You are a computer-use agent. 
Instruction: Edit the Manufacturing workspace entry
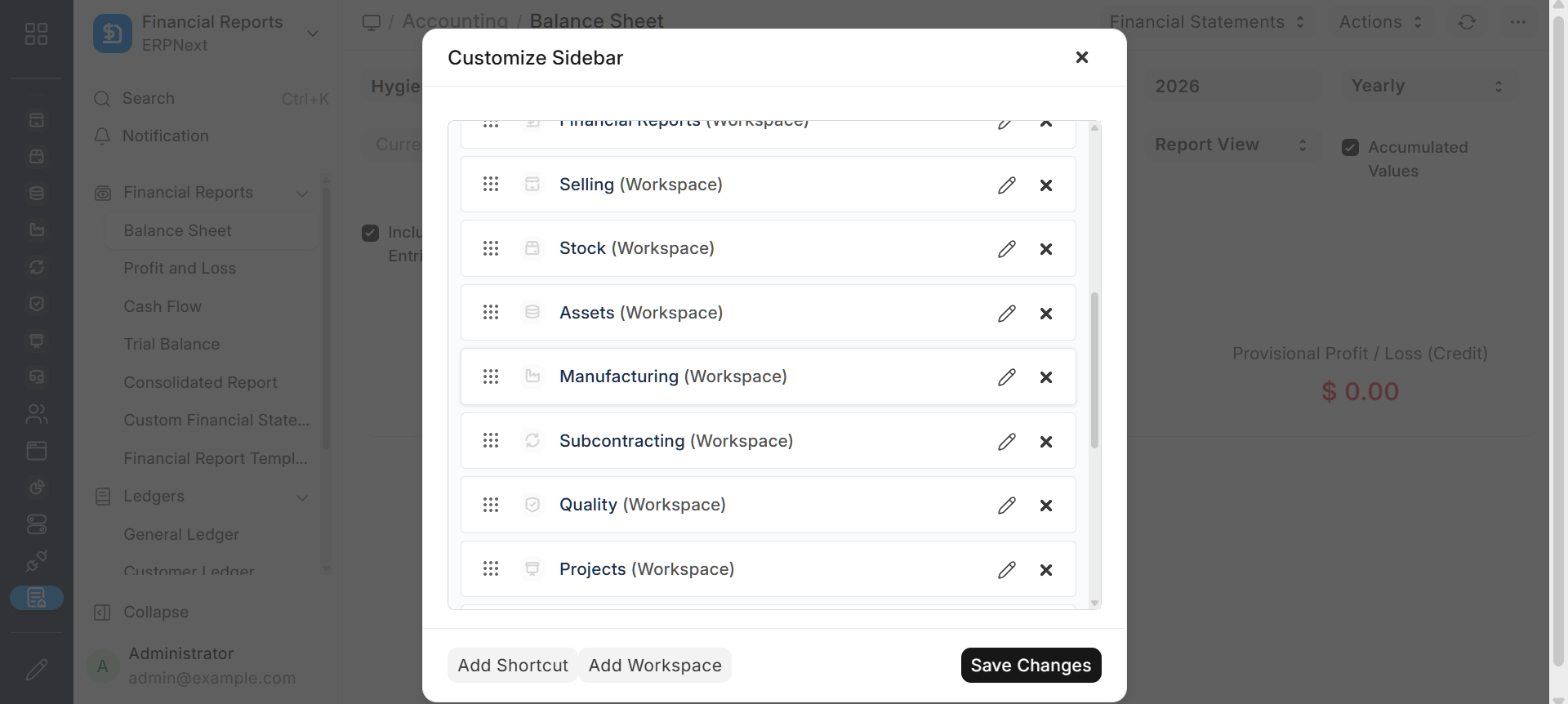1006,377
